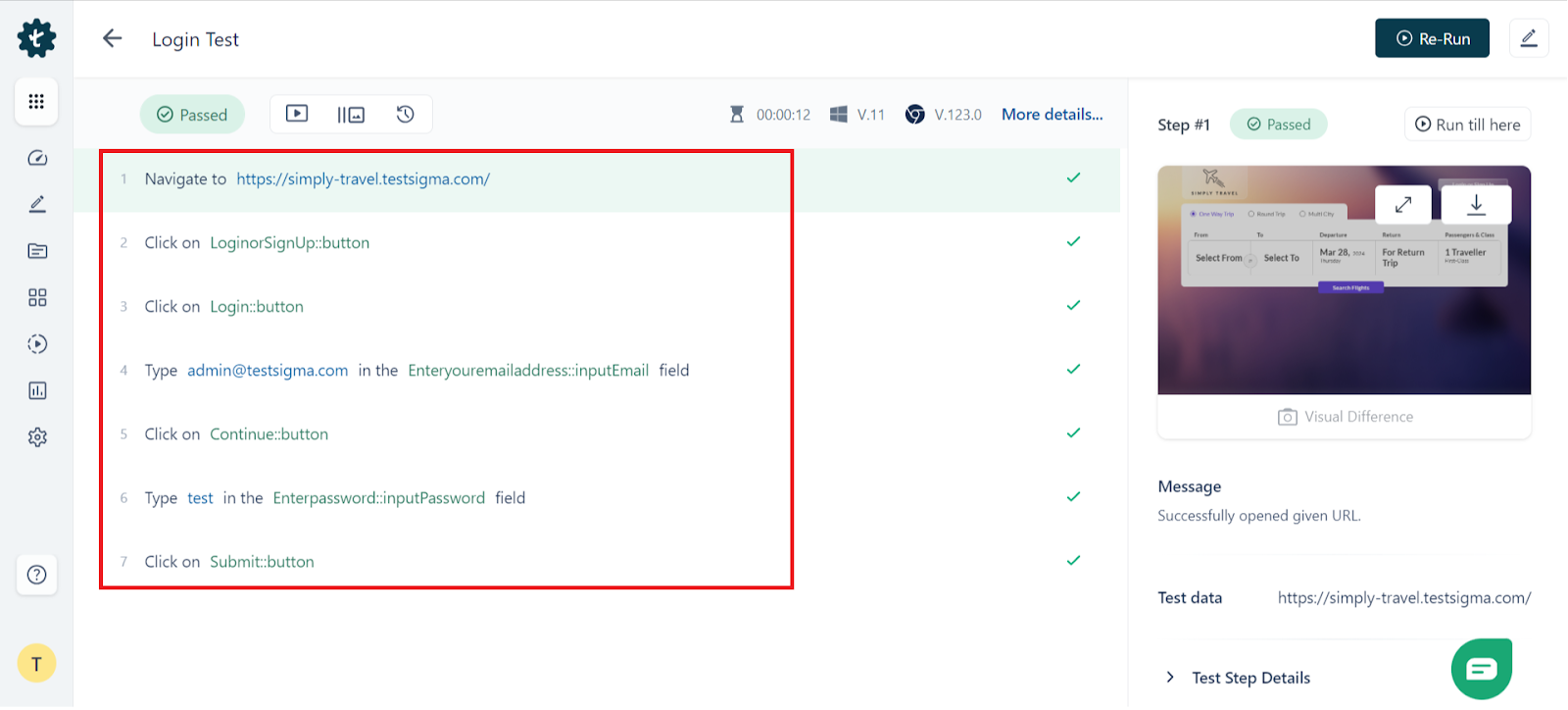Open the apps grid menu in sidebar

(x=36, y=101)
